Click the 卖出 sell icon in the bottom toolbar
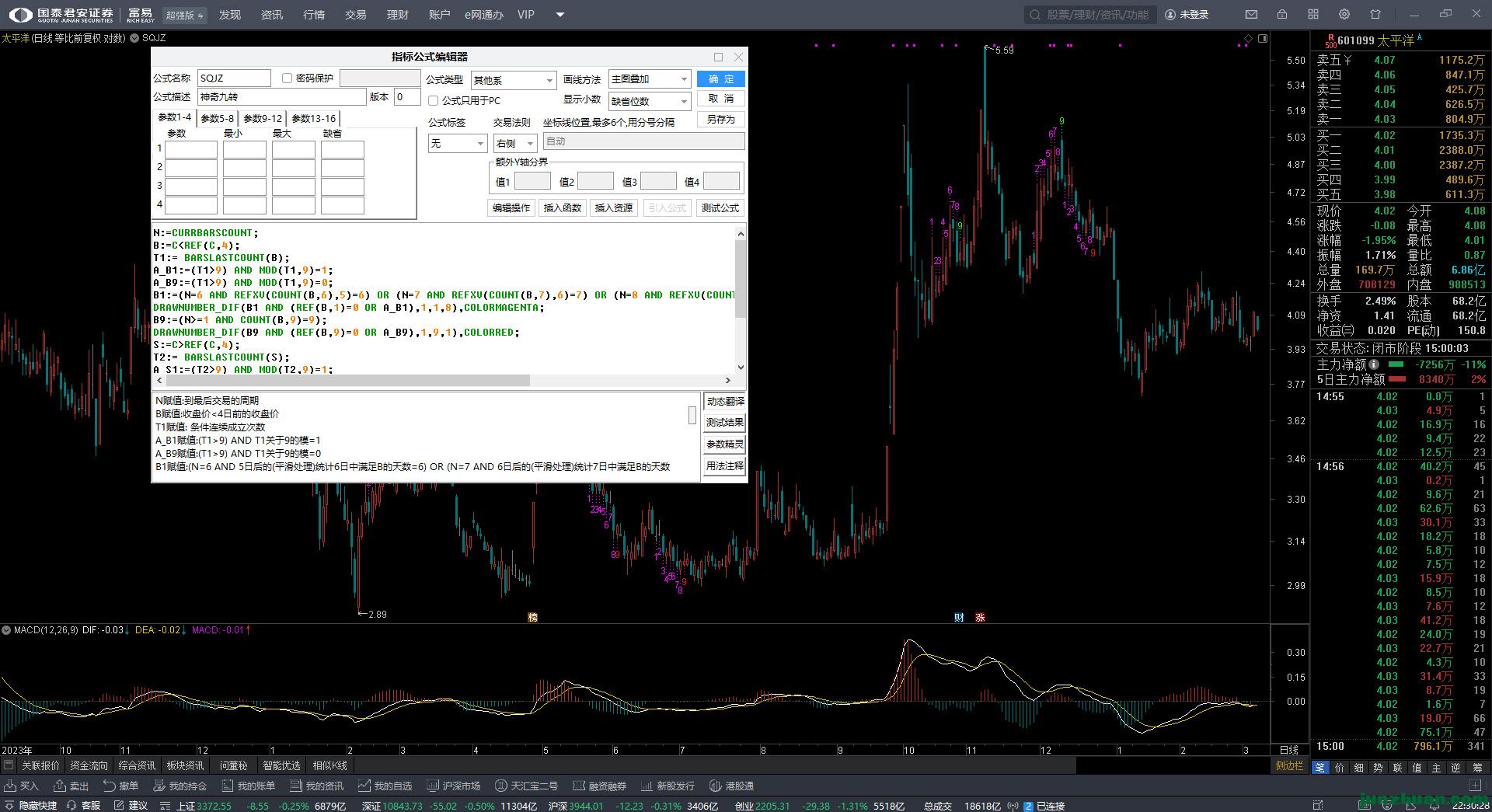The image size is (1492, 812). (x=60, y=786)
